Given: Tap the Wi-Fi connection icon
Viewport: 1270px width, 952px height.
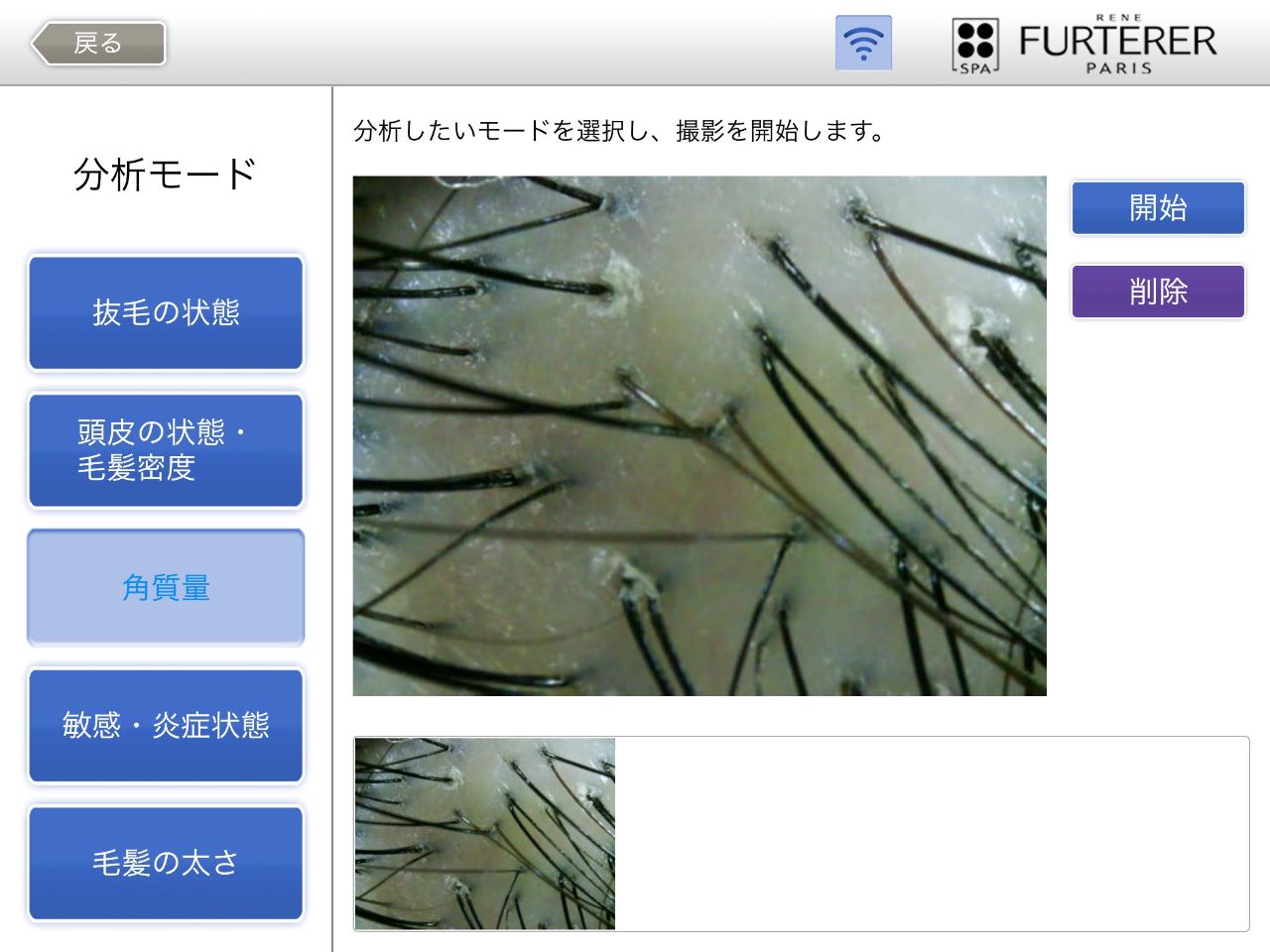Looking at the screenshot, I should [x=863, y=43].
